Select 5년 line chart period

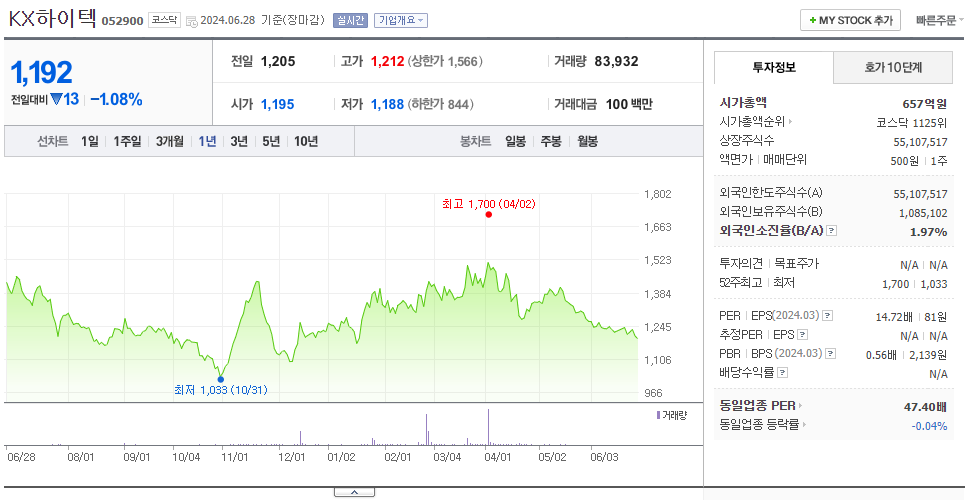click(x=271, y=141)
